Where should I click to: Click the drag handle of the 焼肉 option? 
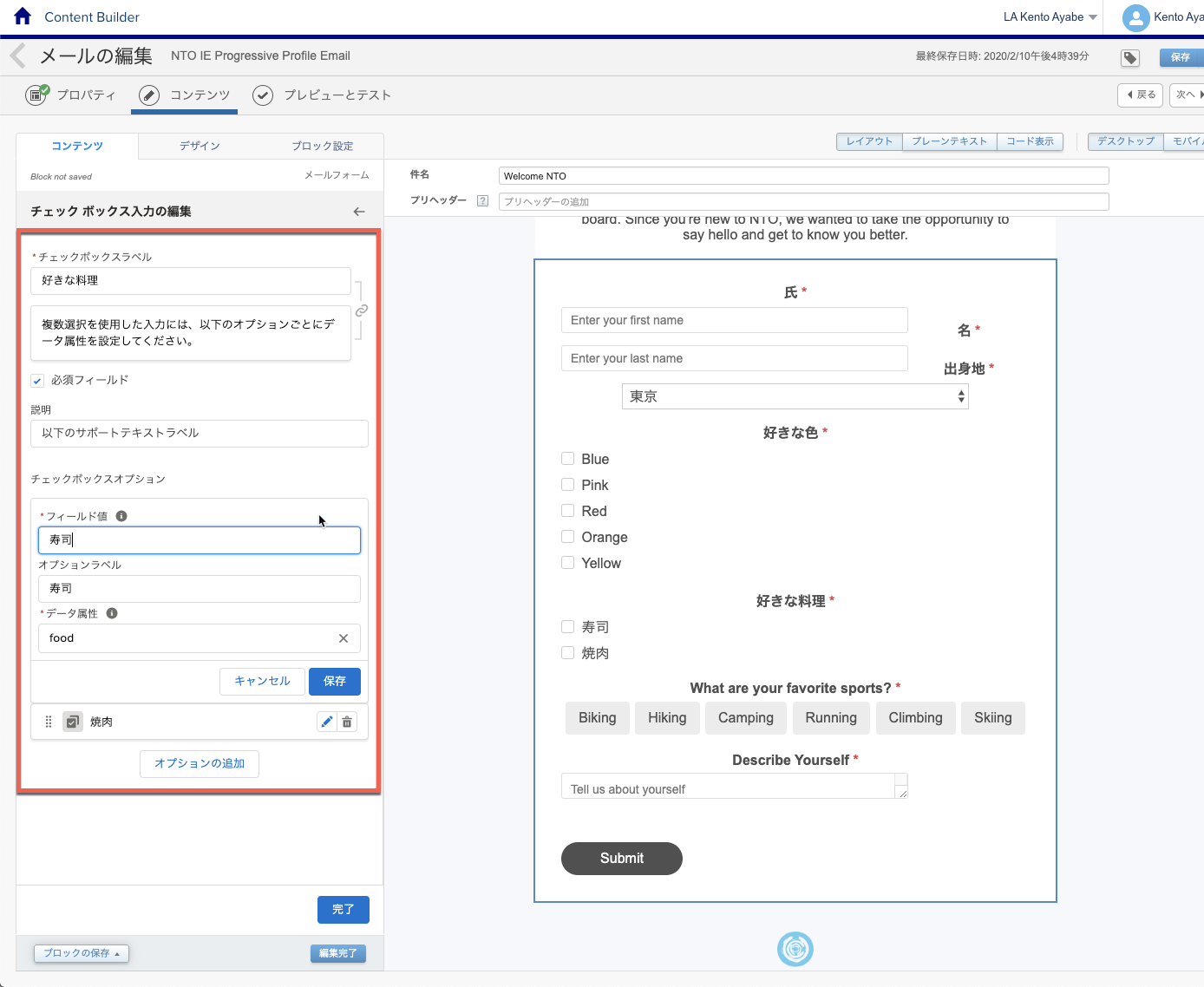pyautogui.click(x=49, y=722)
